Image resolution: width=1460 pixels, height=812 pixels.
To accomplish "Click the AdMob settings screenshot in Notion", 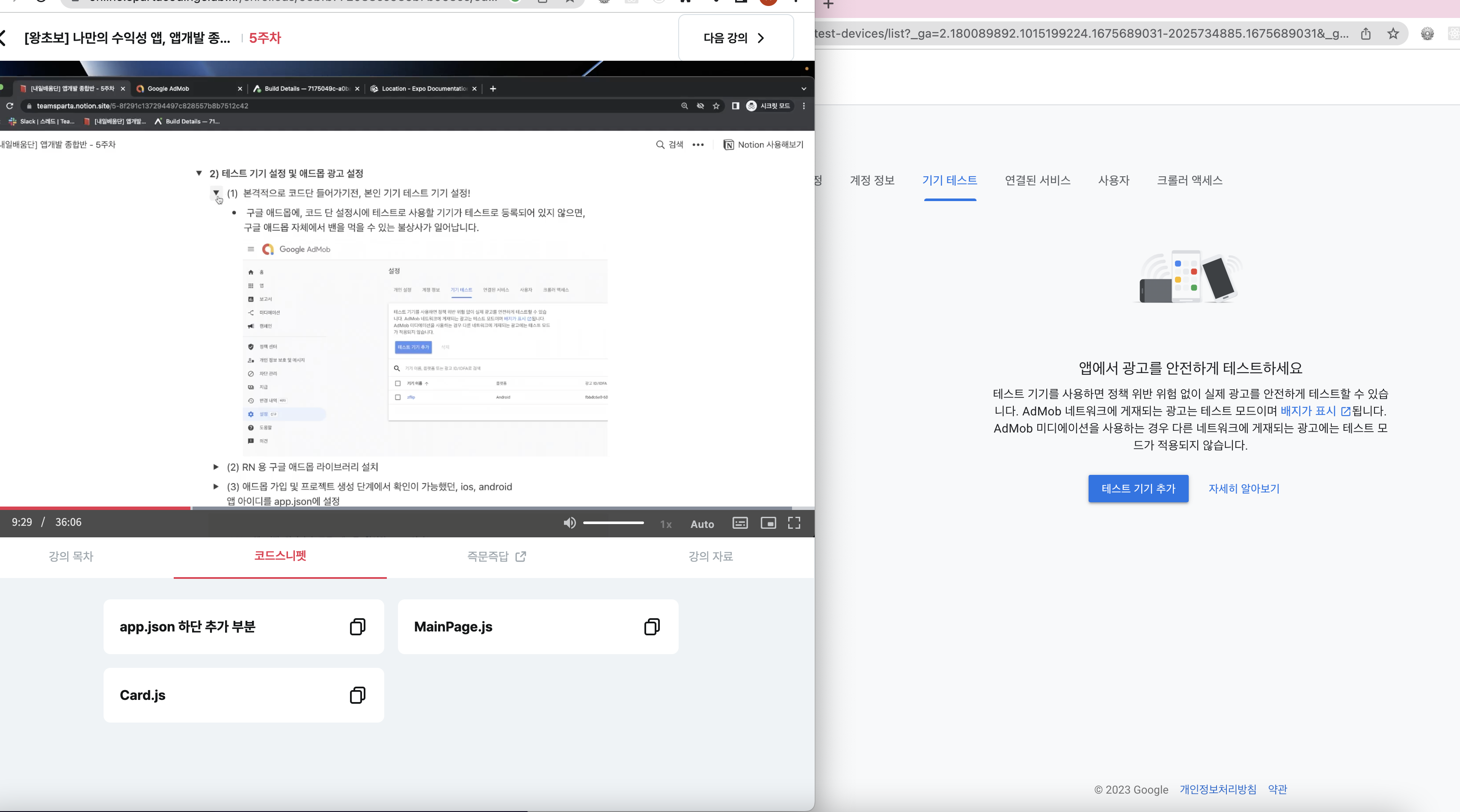I will tap(425, 348).
